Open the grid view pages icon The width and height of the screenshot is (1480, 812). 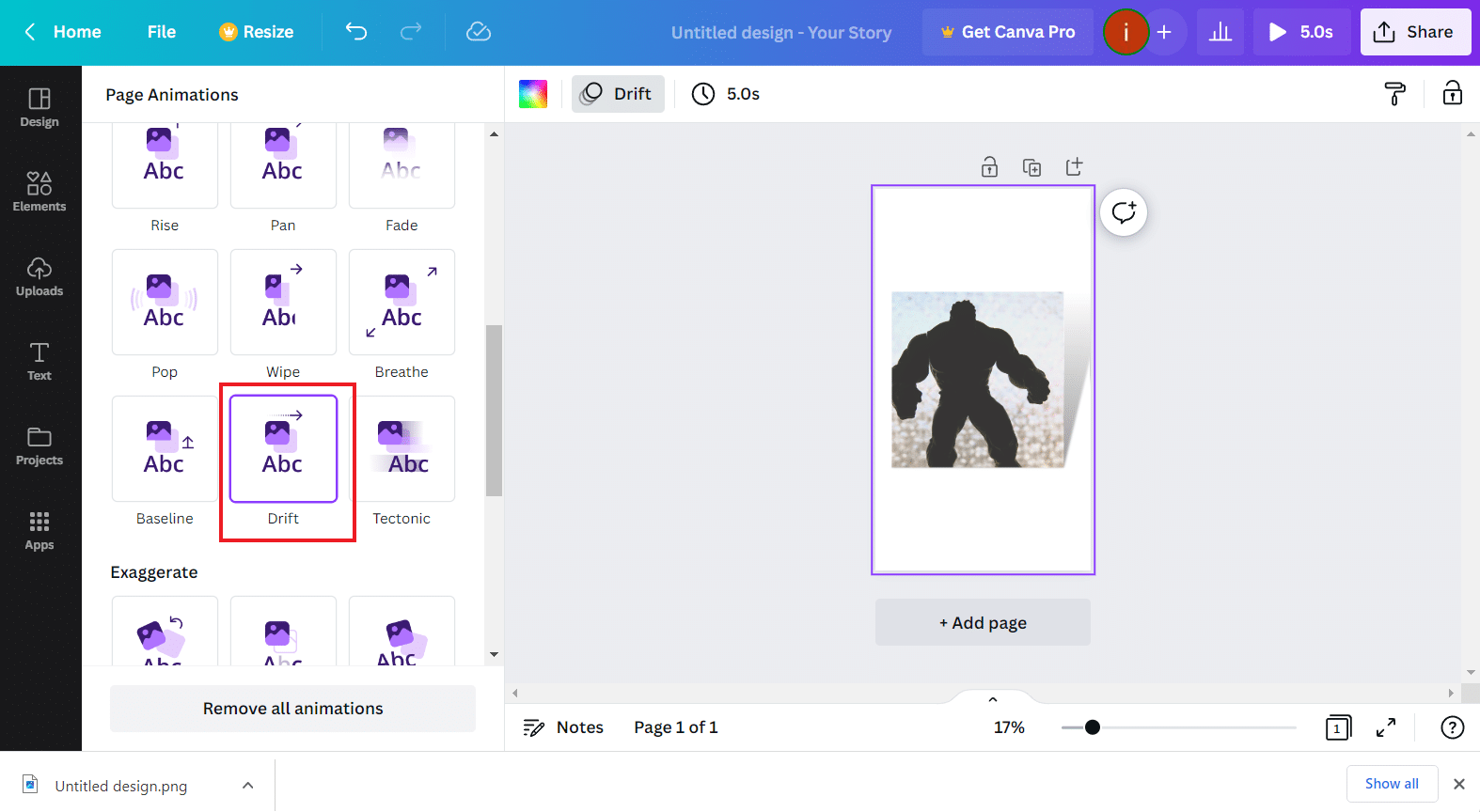(x=1338, y=727)
